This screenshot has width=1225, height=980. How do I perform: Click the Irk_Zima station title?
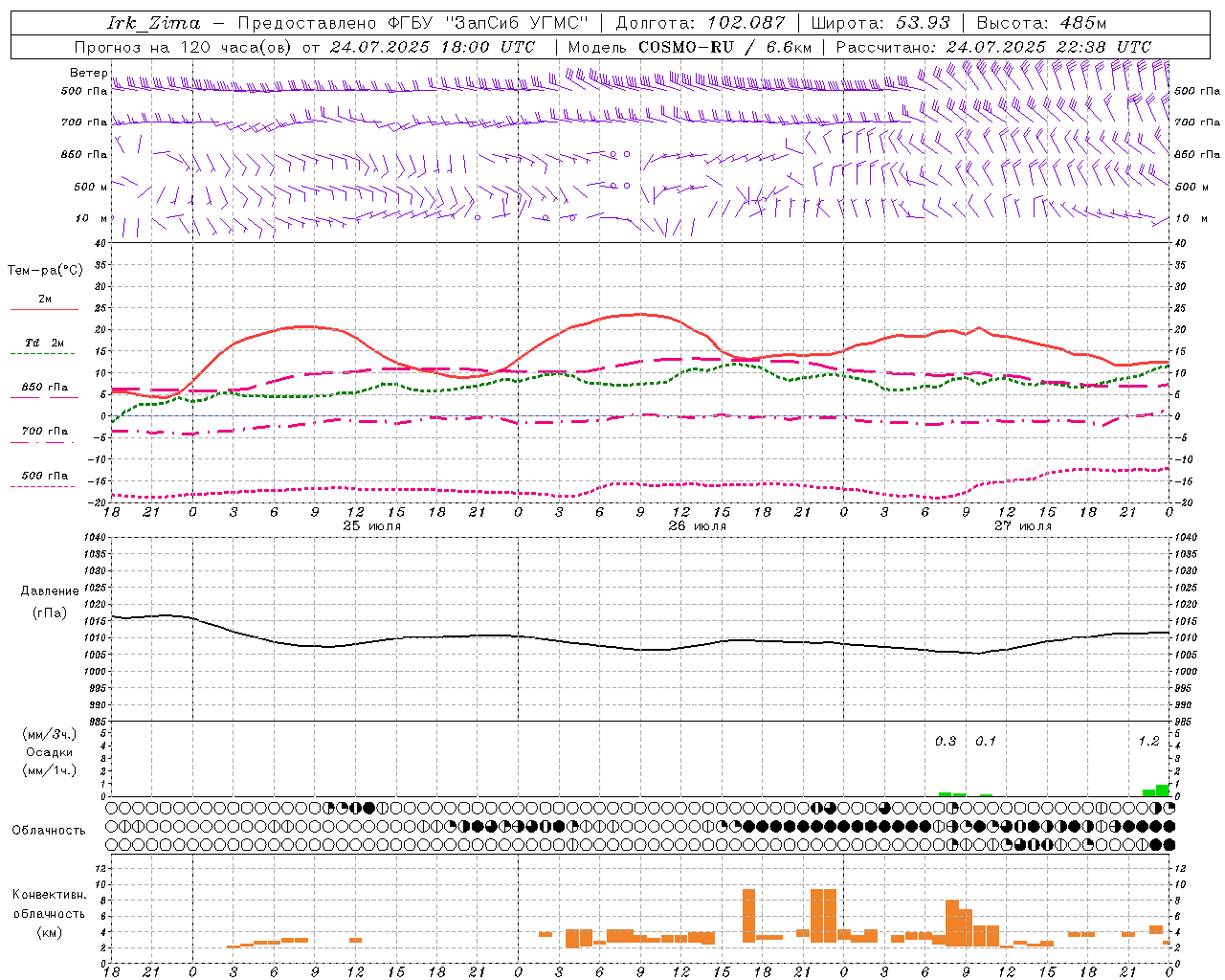pyautogui.click(x=154, y=23)
